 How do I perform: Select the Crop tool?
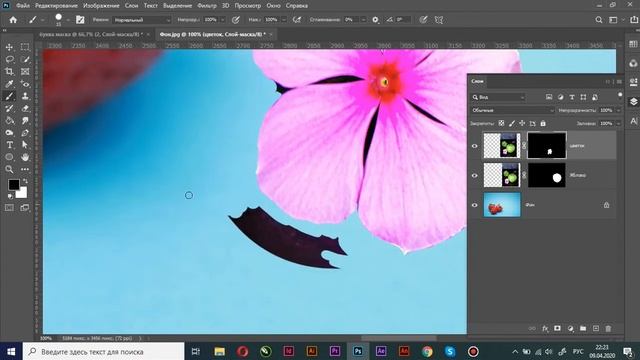(x=9, y=71)
